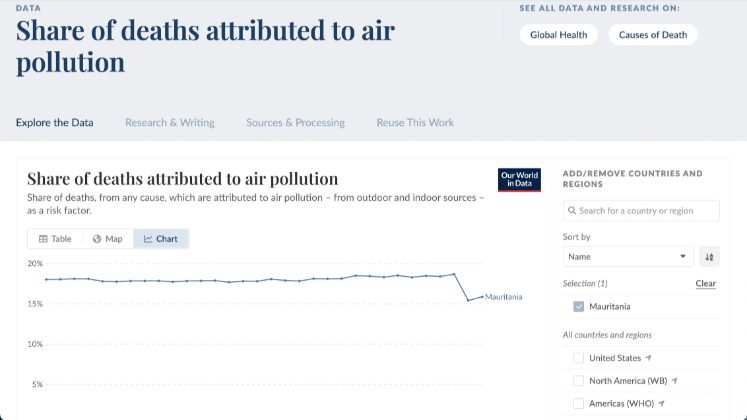This screenshot has width=747, height=420.
Task: Click the Global Health topic button
Action: click(559, 35)
